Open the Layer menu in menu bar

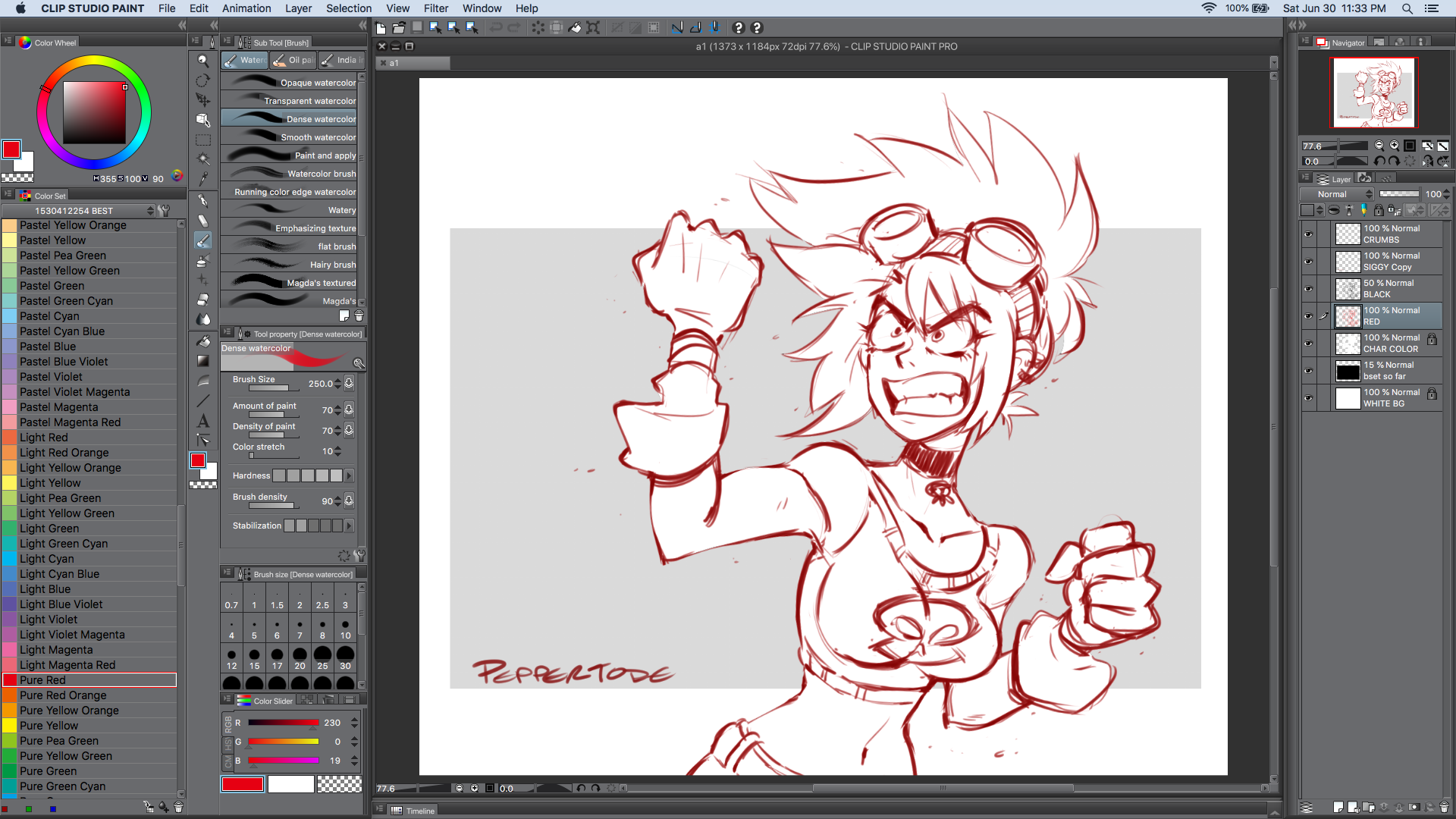pos(298,8)
